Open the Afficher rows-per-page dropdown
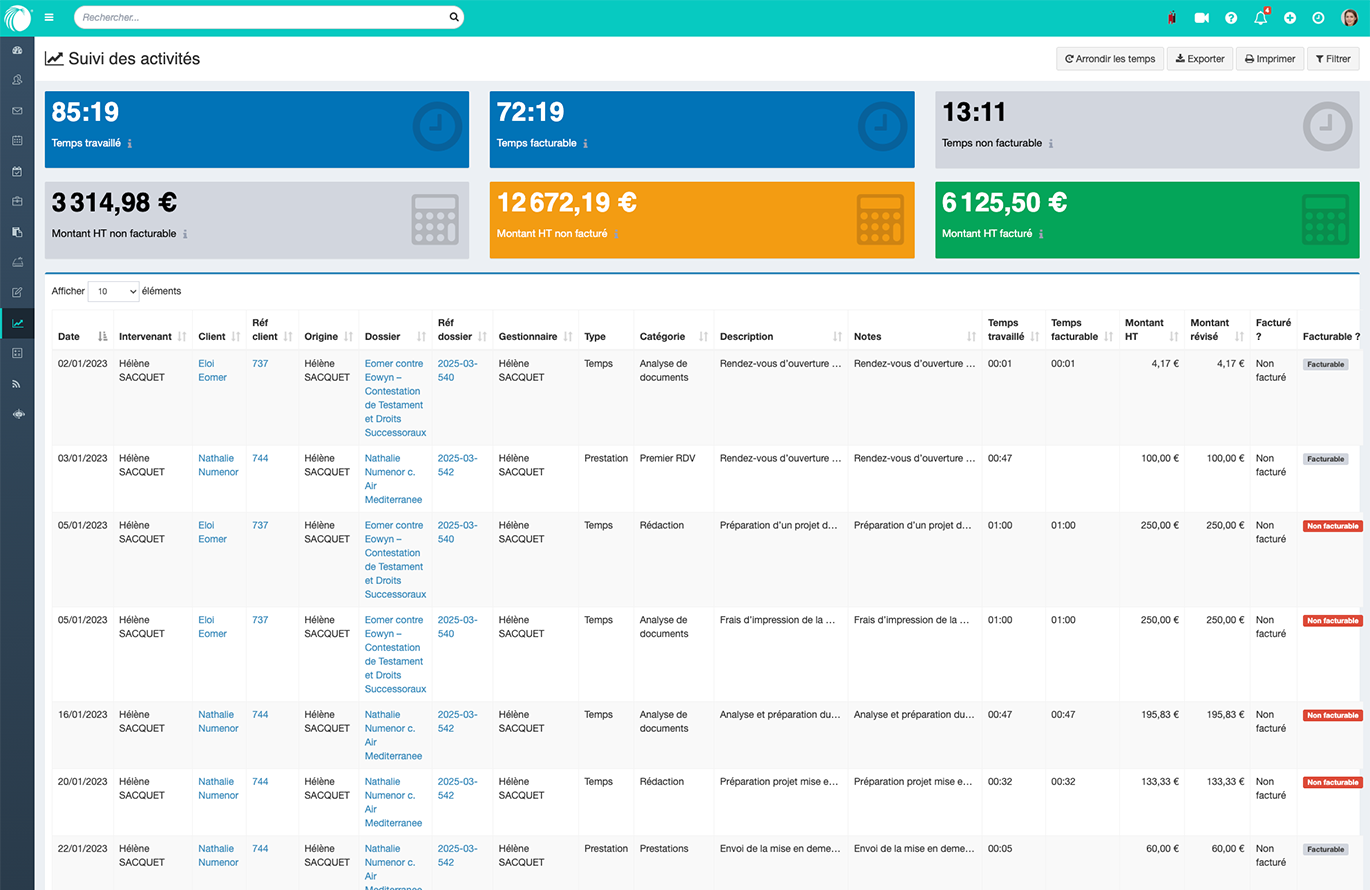 point(113,292)
